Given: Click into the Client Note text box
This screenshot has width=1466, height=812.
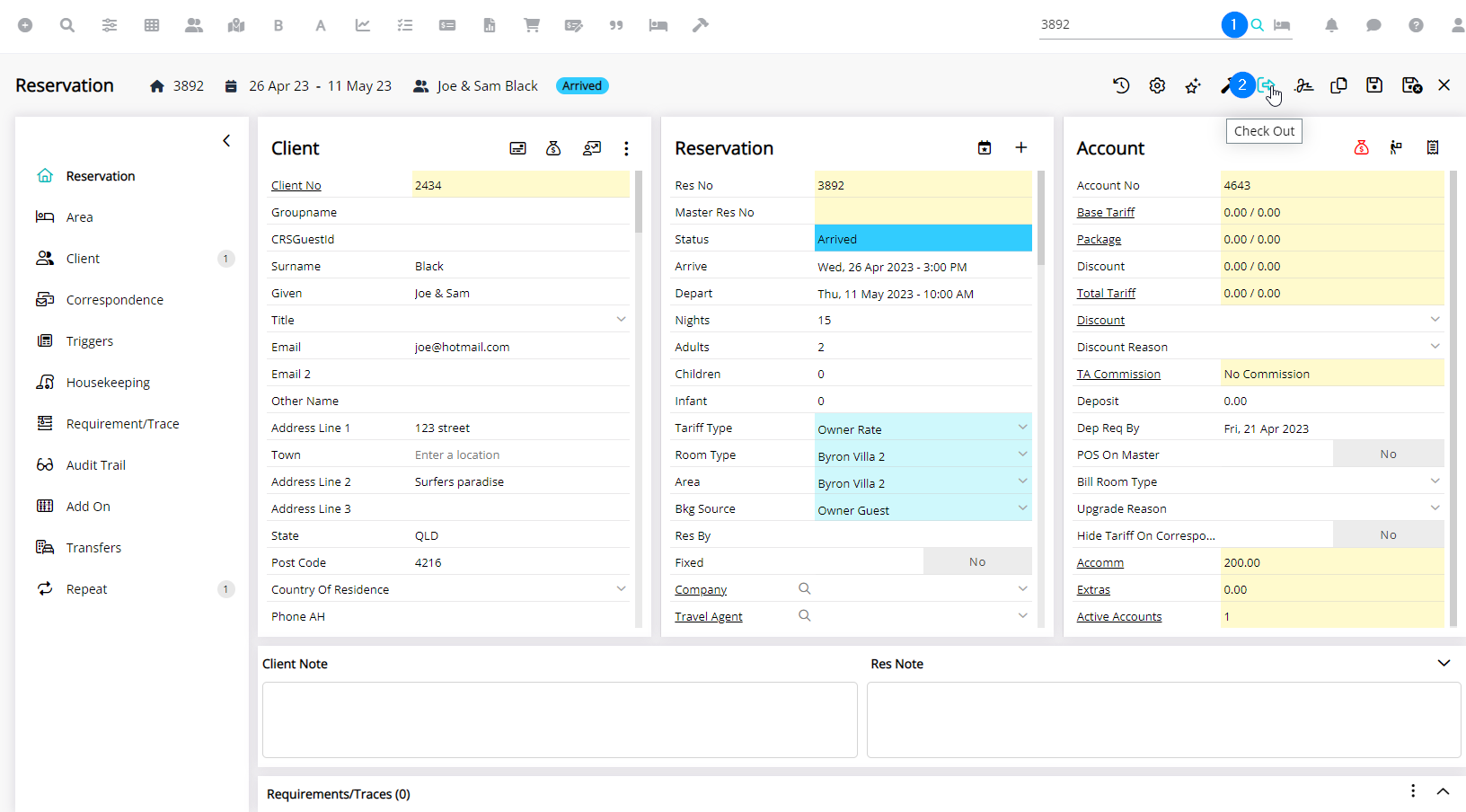Looking at the screenshot, I should 559,719.
